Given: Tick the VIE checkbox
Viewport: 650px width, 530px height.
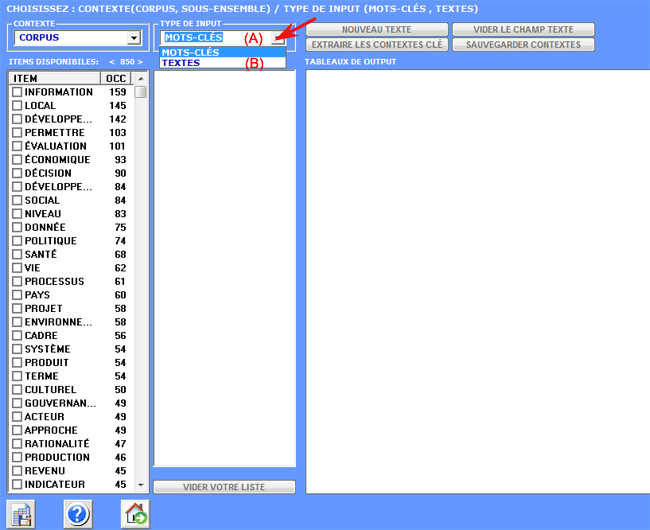Looking at the screenshot, I should tap(17, 268).
